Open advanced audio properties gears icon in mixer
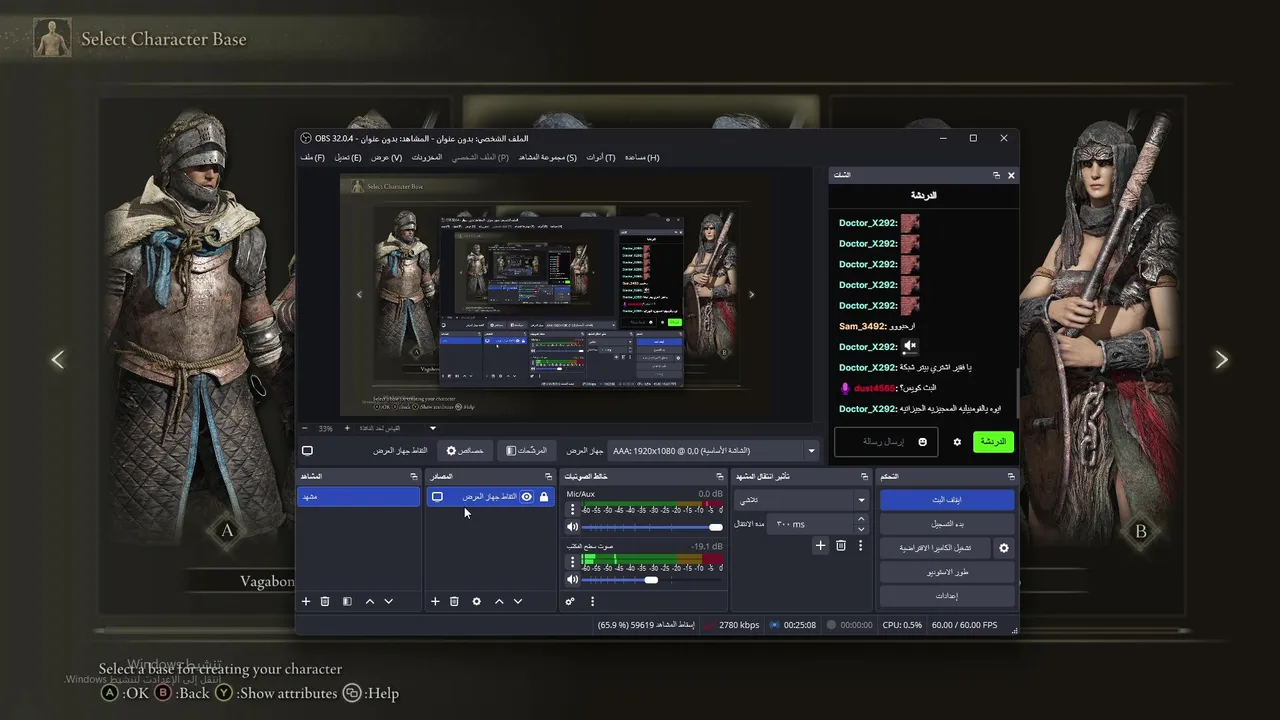Image resolution: width=1280 pixels, height=720 pixels. coord(570,601)
